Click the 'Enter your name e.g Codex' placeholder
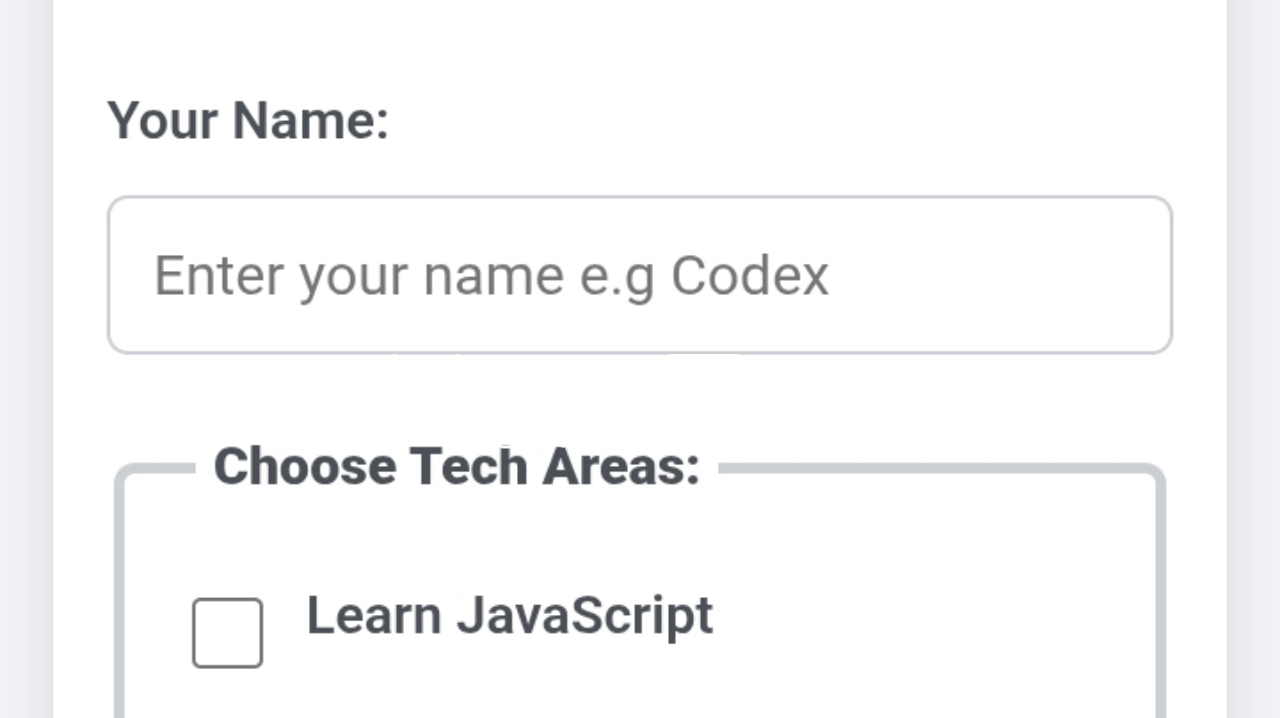 click(491, 276)
